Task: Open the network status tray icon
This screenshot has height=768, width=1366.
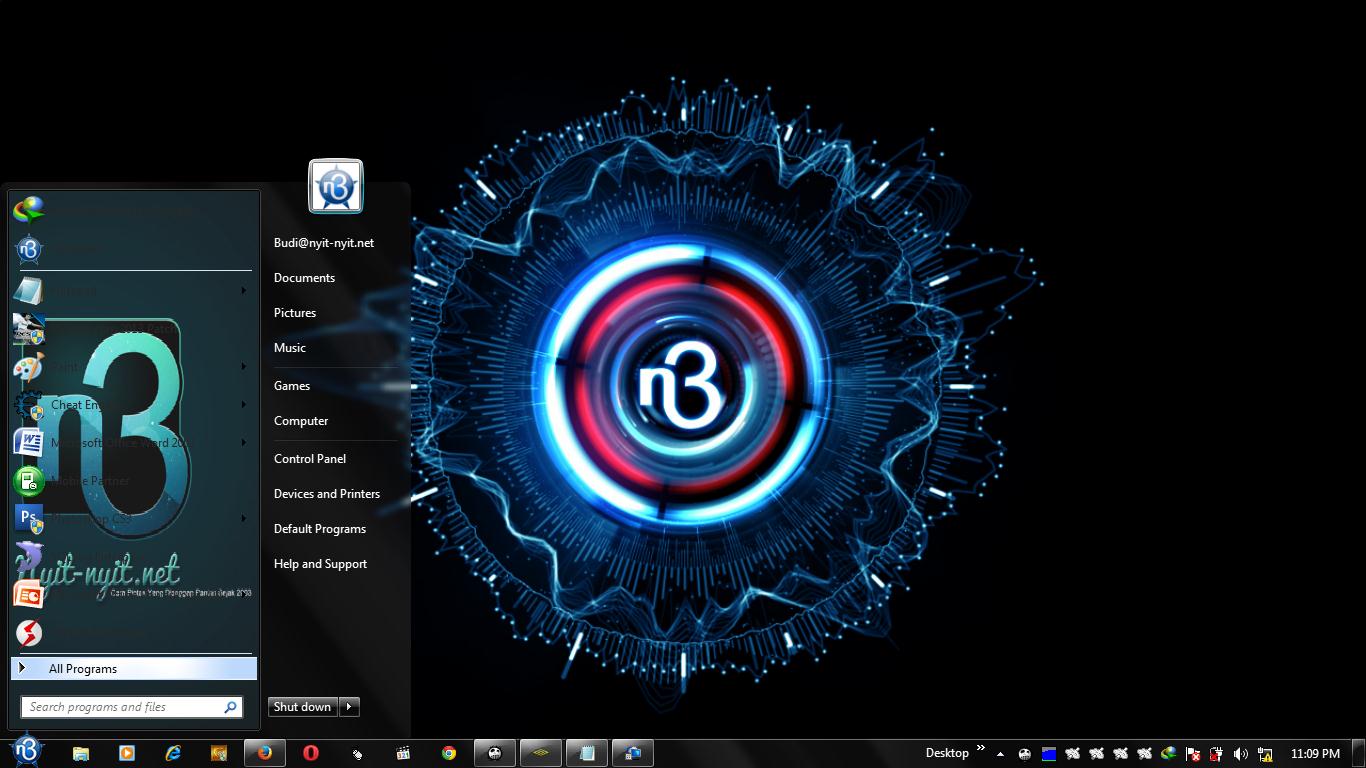Action: pos(1265,754)
